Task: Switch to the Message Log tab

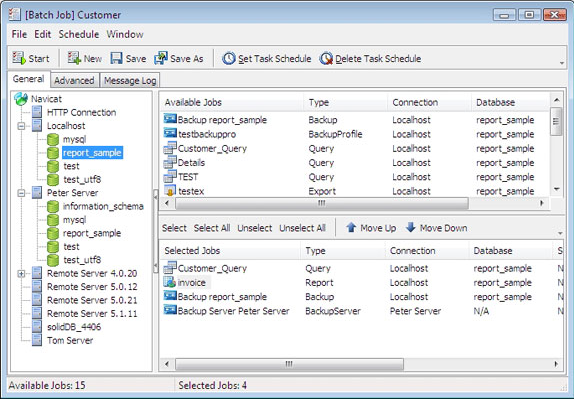Action: (130, 81)
